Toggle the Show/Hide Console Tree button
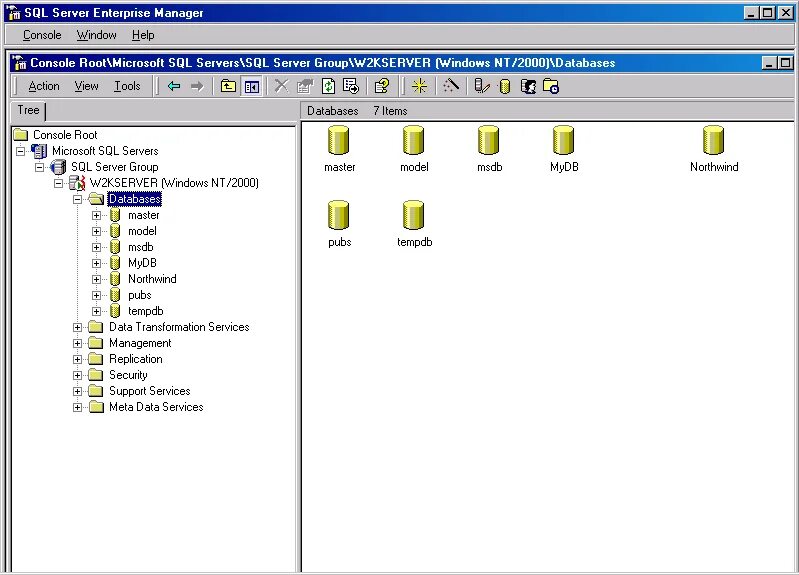This screenshot has height=575, width=799. coord(252,86)
